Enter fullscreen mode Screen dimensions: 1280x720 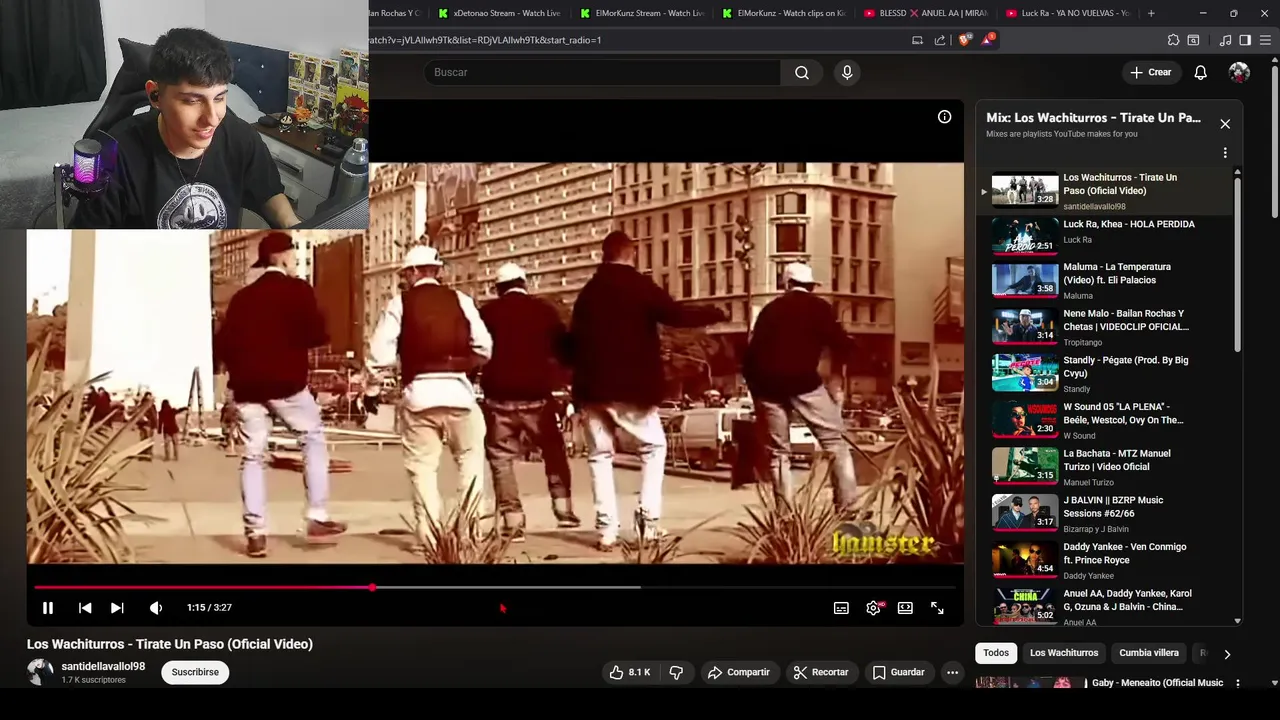[x=937, y=608]
